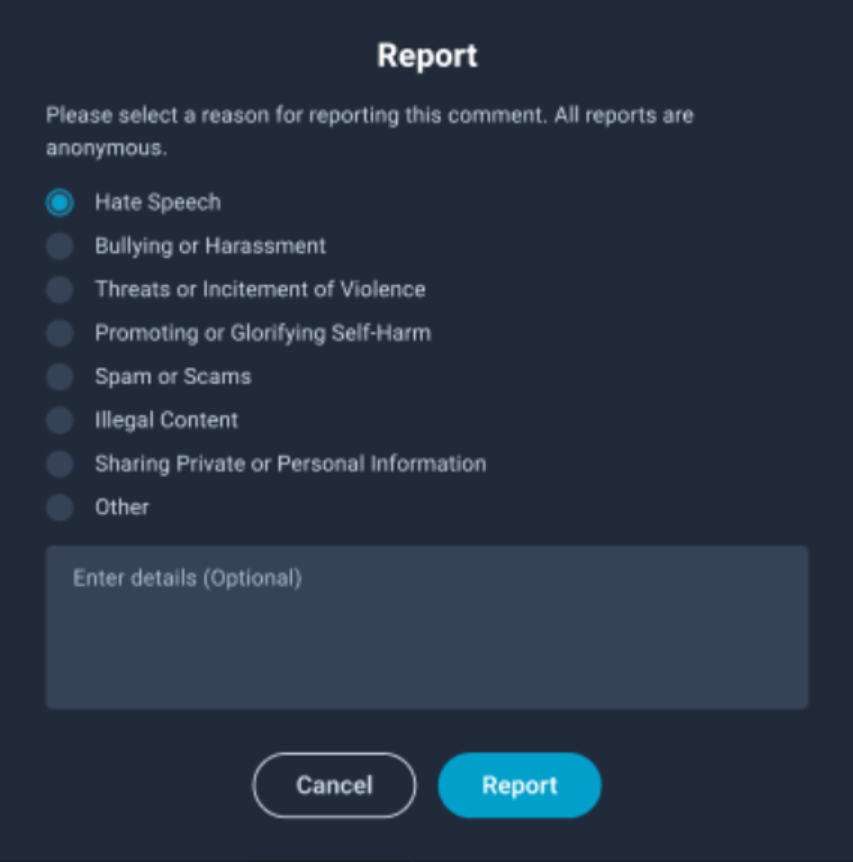Select the Hate Speech radio button
Image resolution: width=853 pixels, height=862 pixels.
pos(59,202)
